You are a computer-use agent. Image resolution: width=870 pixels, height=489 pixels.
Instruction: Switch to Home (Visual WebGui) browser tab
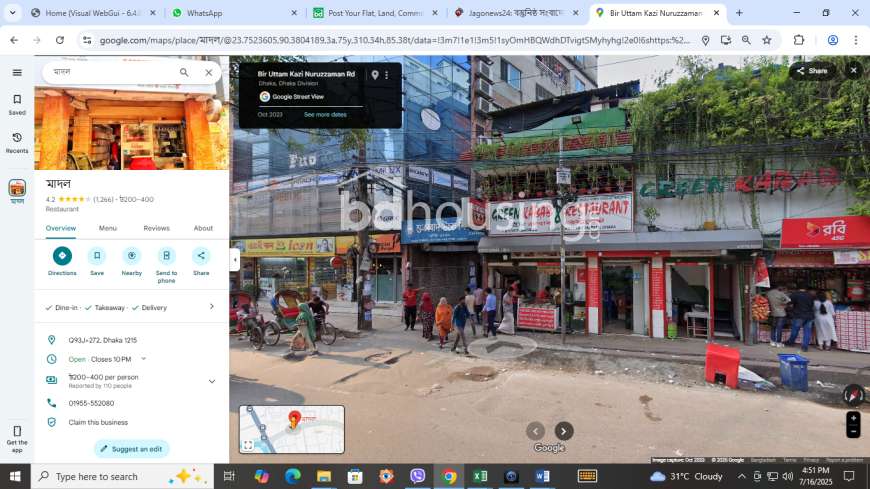pyautogui.click(x=93, y=13)
